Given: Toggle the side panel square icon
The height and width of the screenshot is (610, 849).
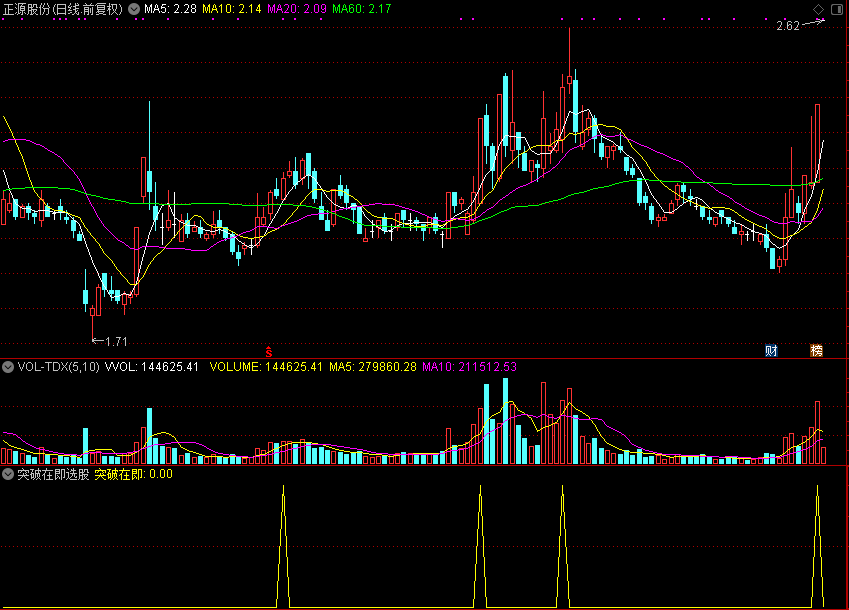Looking at the screenshot, I should click(x=837, y=9).
